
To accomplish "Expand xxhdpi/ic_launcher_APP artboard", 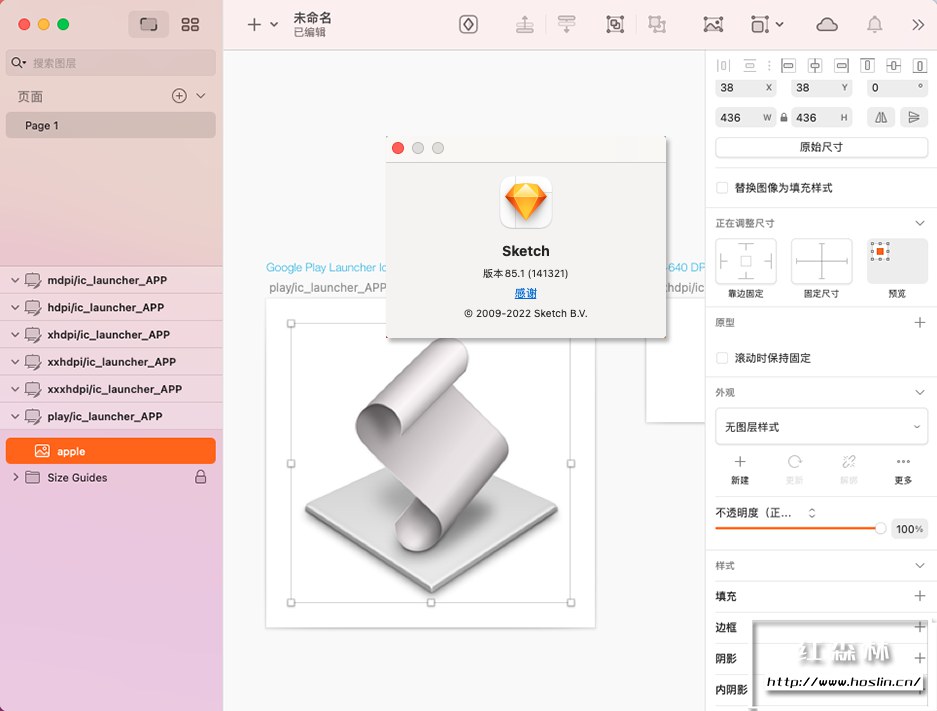I will click(15, 362).
